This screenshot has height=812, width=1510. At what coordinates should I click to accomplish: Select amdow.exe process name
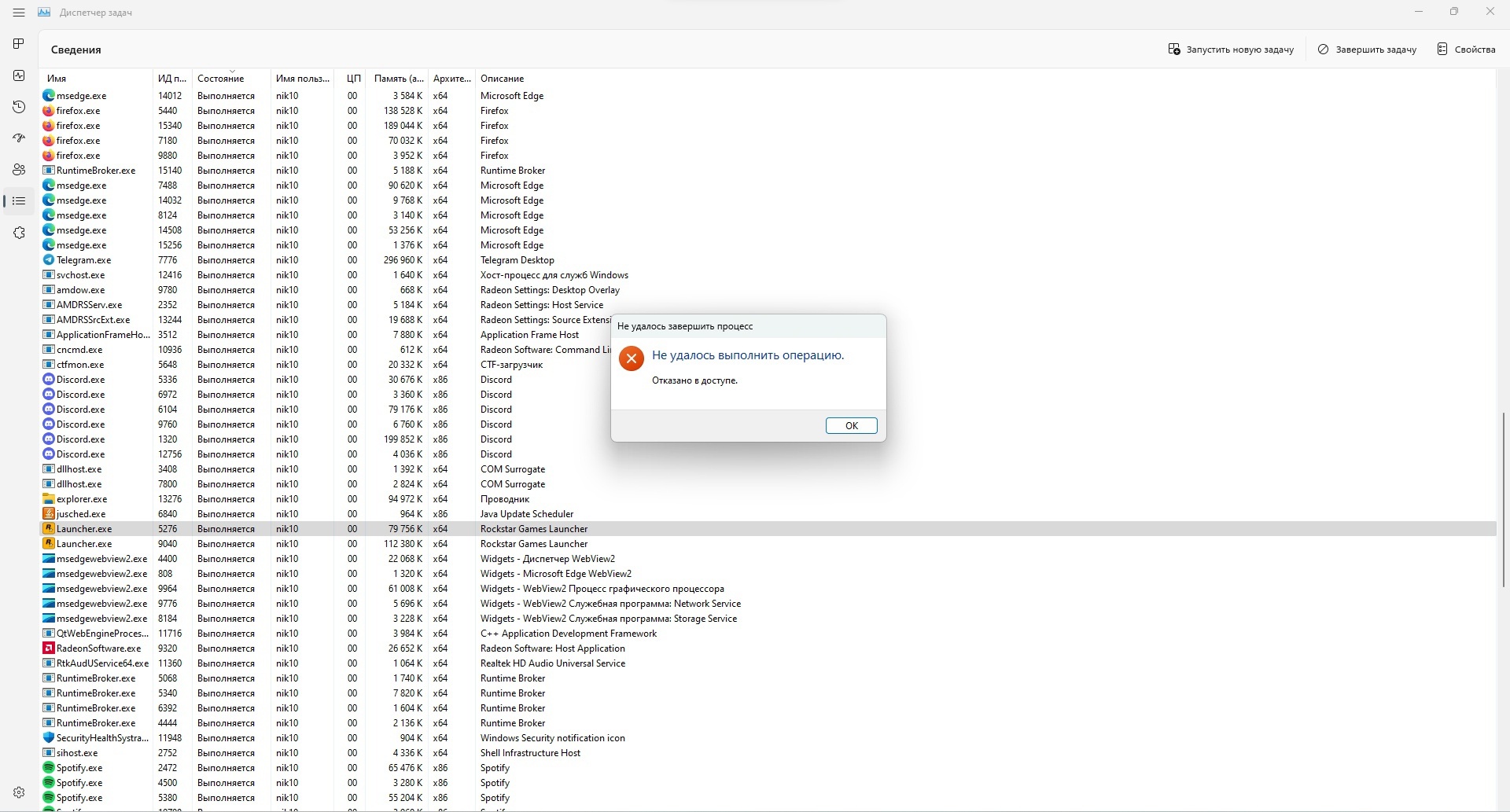[x=80, y=290]
